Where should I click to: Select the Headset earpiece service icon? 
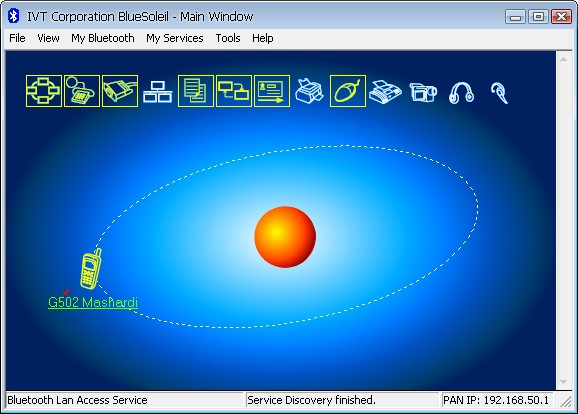[x=499, y=93]
